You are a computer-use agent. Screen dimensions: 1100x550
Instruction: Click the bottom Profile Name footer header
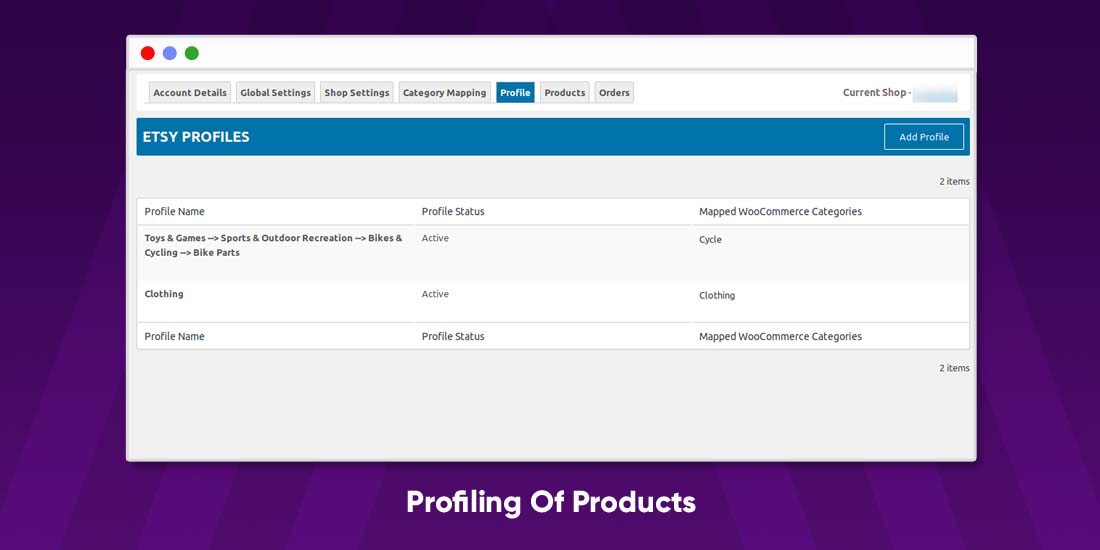pos(175,336)
